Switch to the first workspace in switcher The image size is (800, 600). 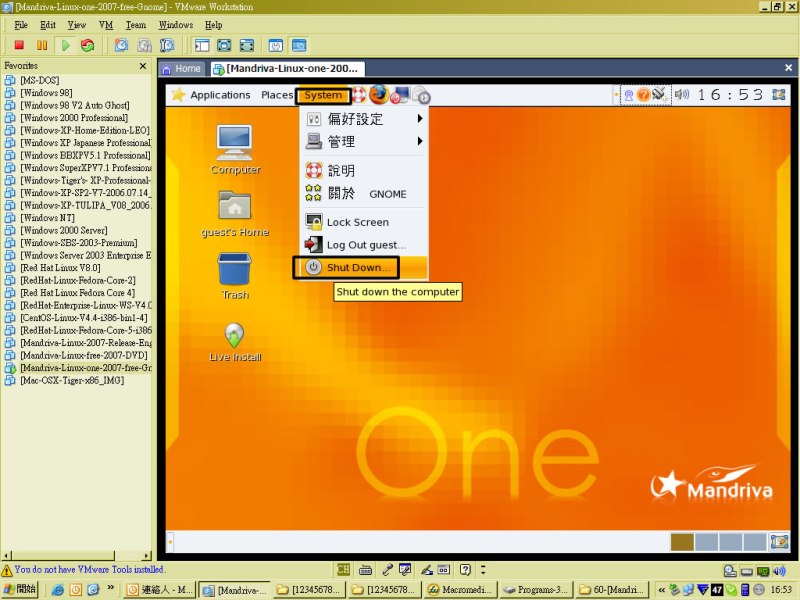(682, 542)
